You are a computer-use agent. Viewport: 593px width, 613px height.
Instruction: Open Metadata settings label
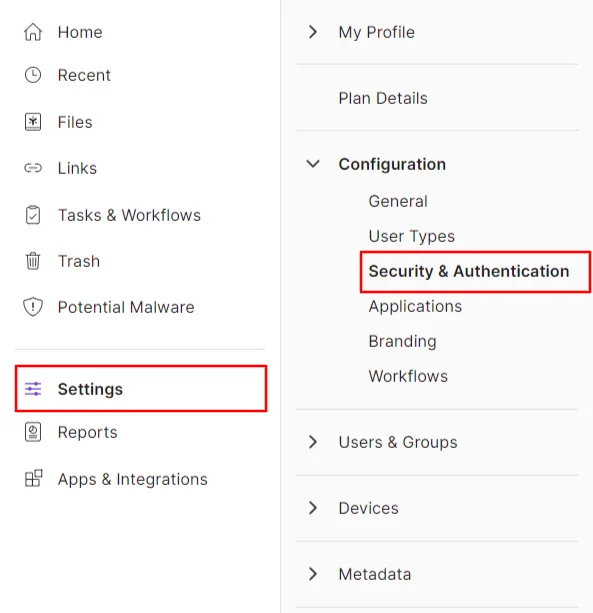pos(375,574)
